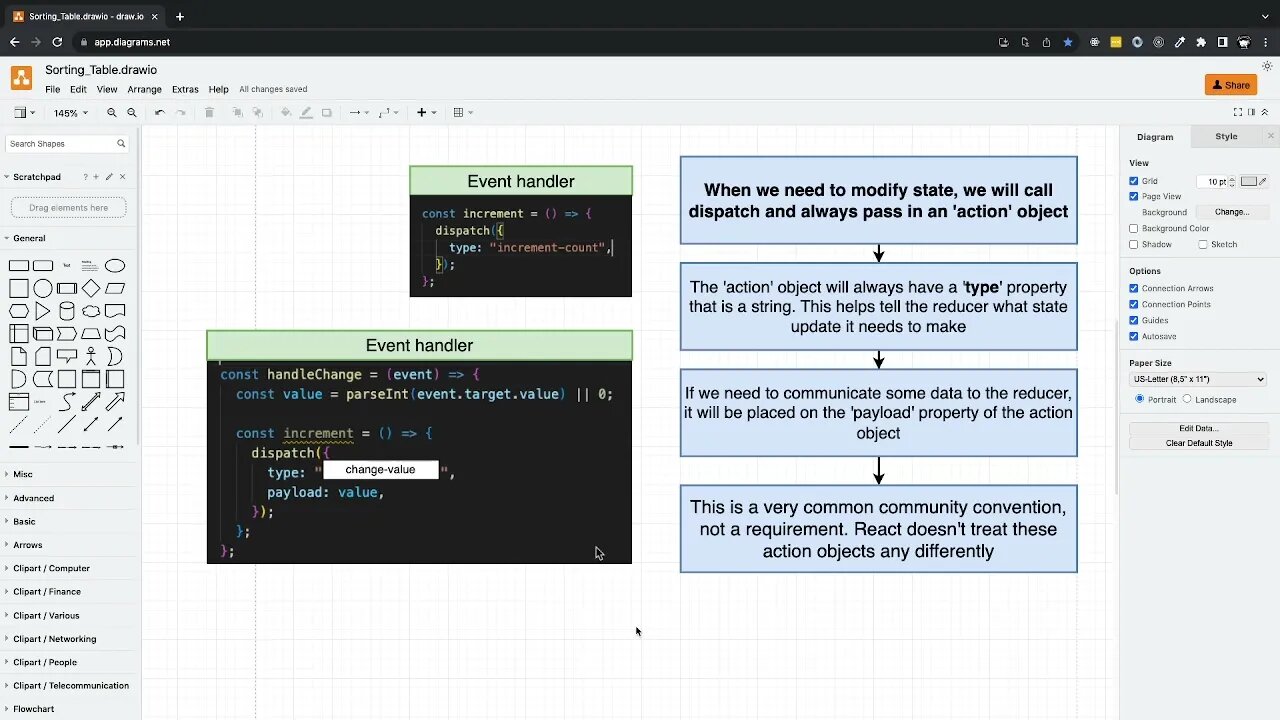This screenshot has width=1280, height=720.
Task: Disable the Autosave checkbox
Action: (x=1134, y=336)
